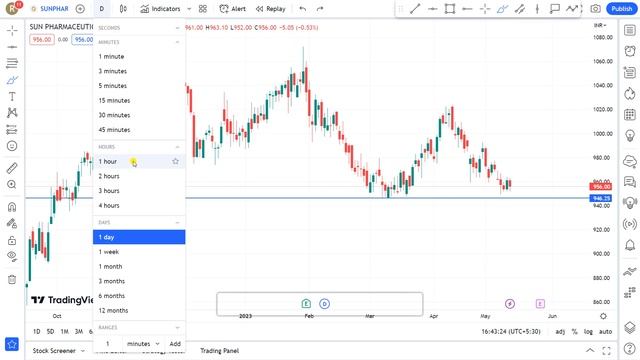This screenshot has width=640, height=360.
Task: Open the INR currency dropdown
Action: [600, 25]
